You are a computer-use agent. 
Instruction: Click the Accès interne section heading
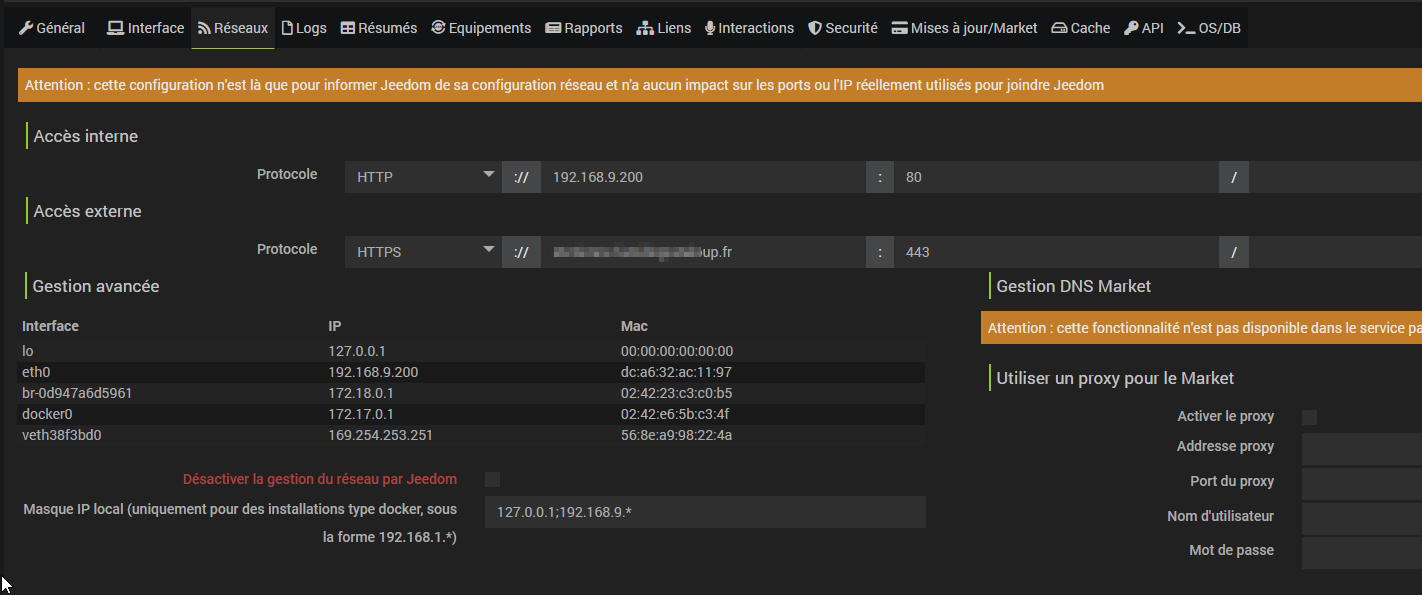86,136
